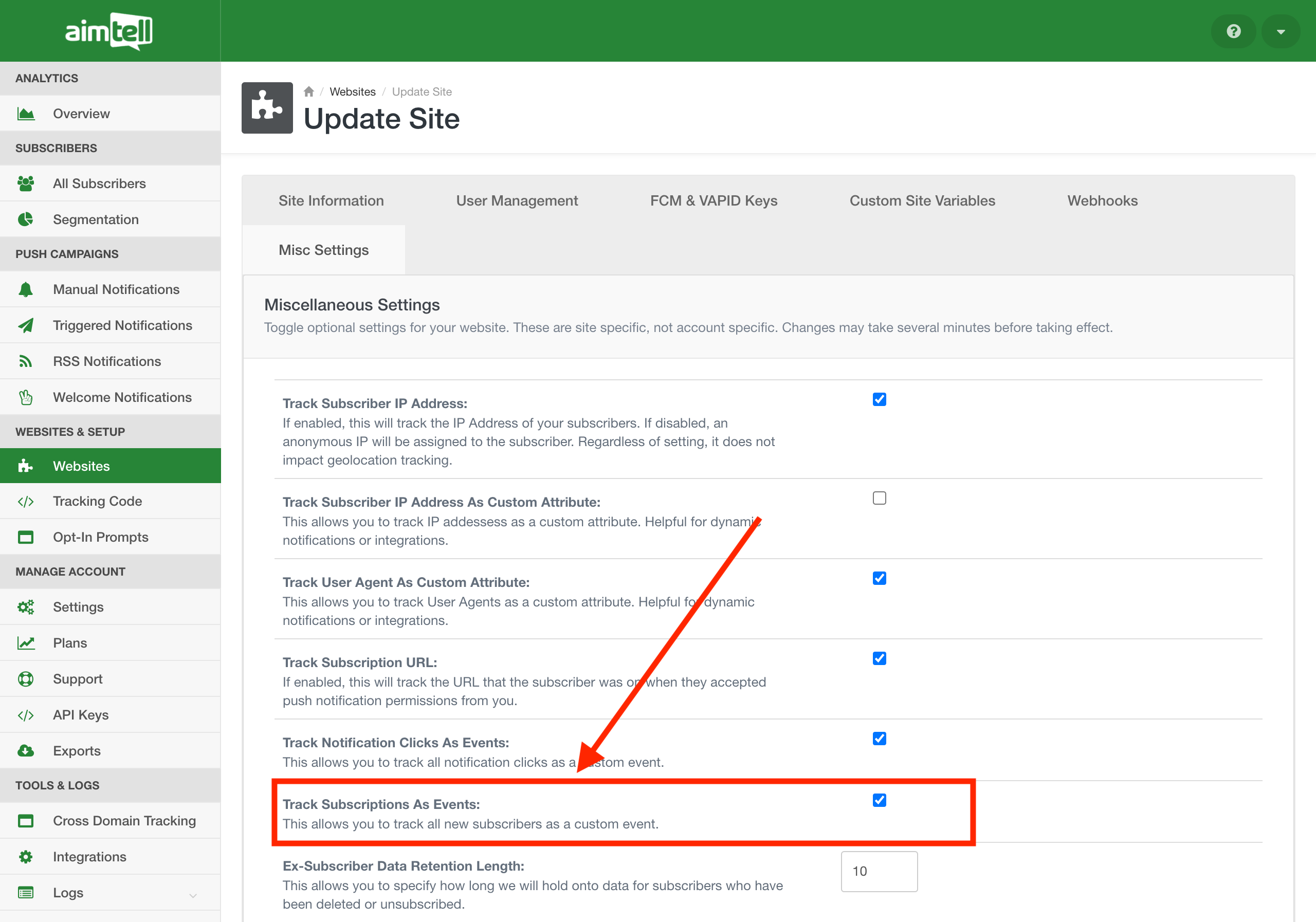Click the home breadcrumb icon
Screen dimensions: 1316x922
coord(309,91)
